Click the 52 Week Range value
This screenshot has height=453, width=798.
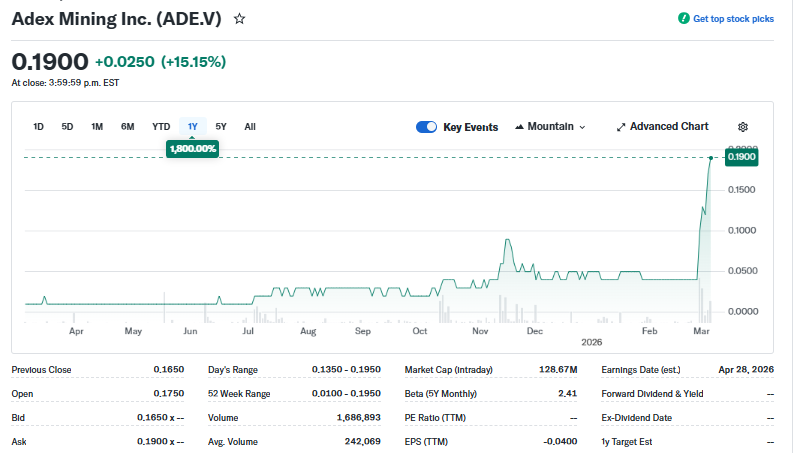(346, 393)
